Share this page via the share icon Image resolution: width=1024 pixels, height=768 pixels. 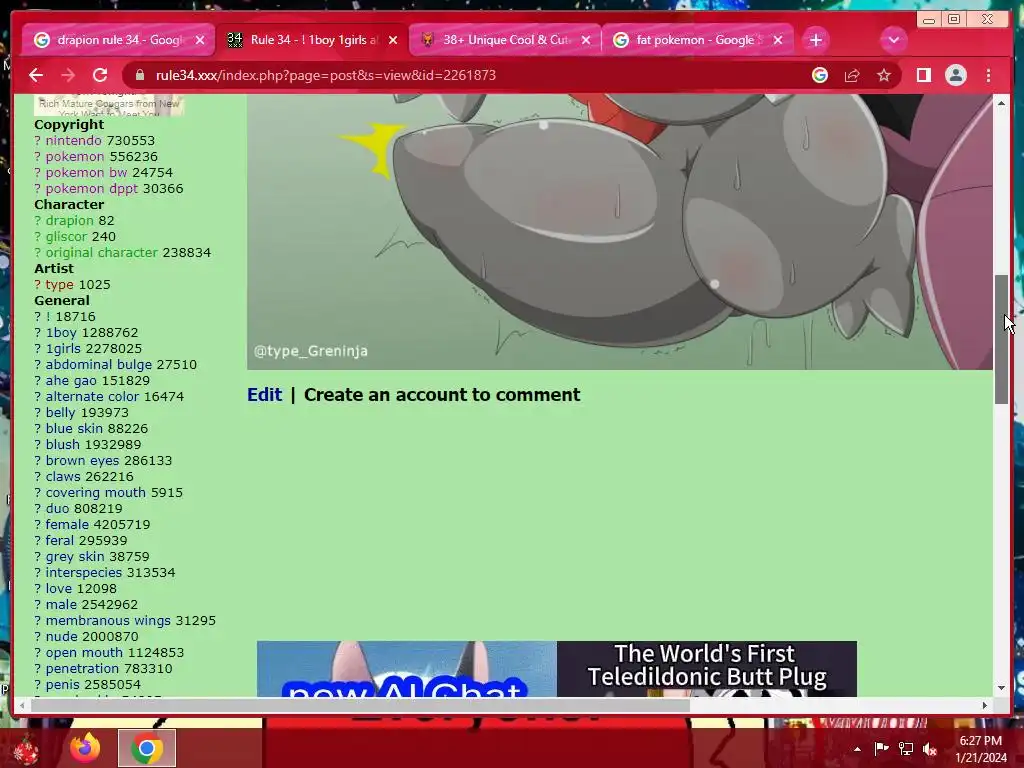852,75
